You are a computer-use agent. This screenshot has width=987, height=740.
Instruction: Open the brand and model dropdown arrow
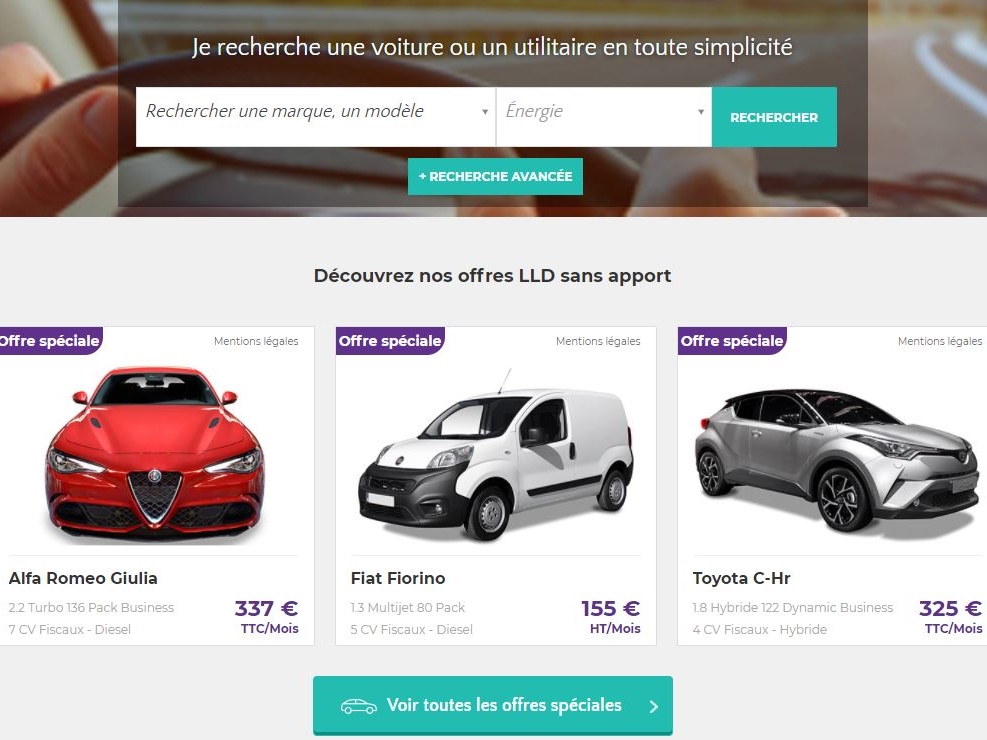(x=485, y=112)
